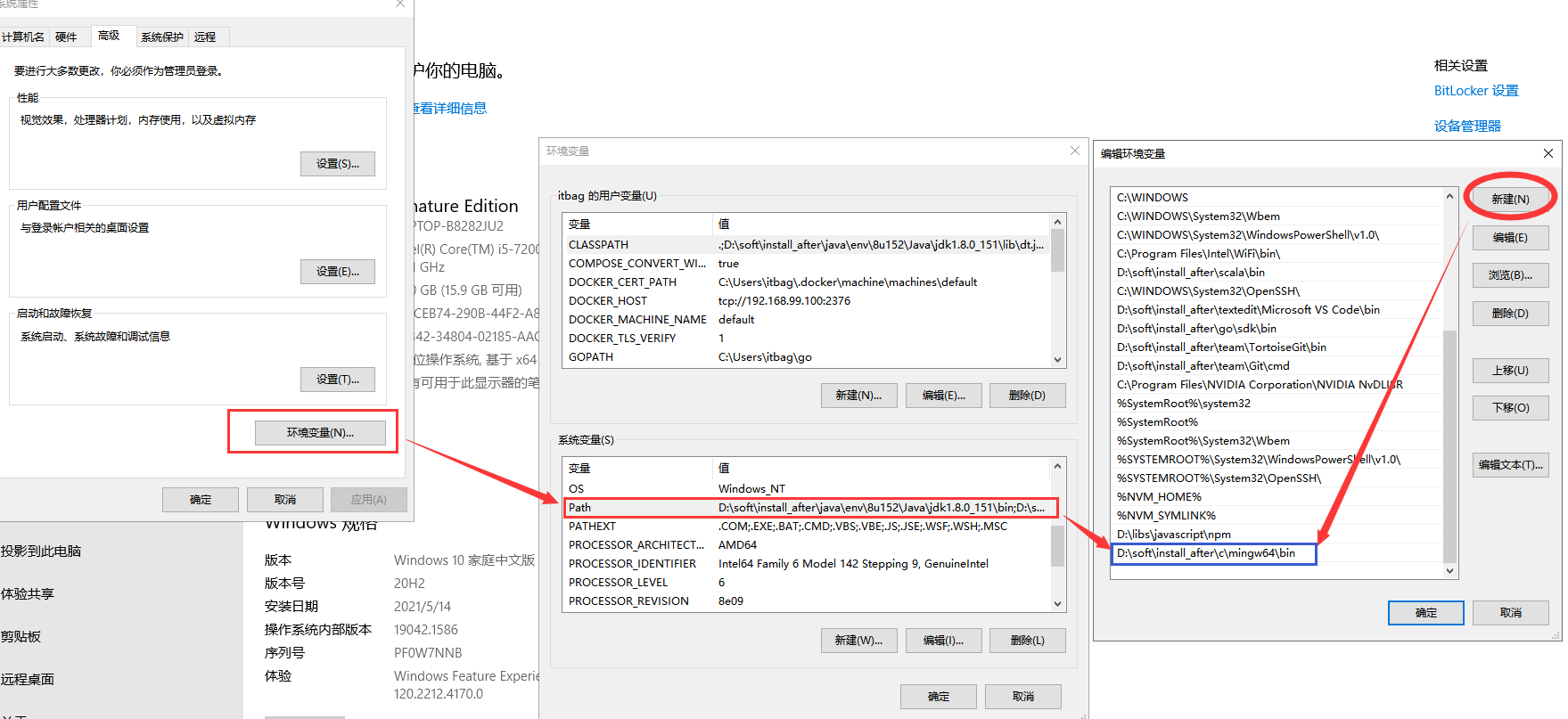
Task: Close the 编辑环境变量 dialog
Action: [1547, 153]
